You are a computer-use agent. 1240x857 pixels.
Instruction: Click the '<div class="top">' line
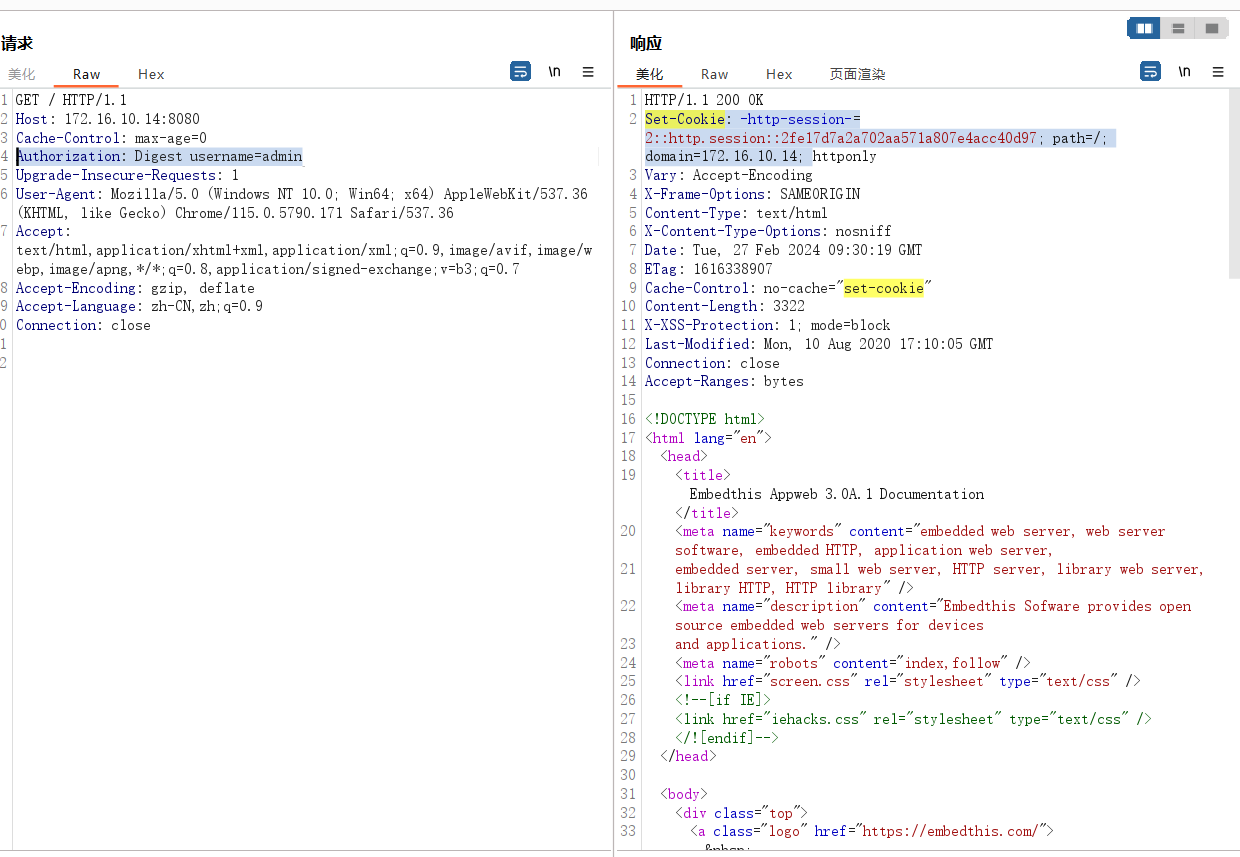(741, 813)
